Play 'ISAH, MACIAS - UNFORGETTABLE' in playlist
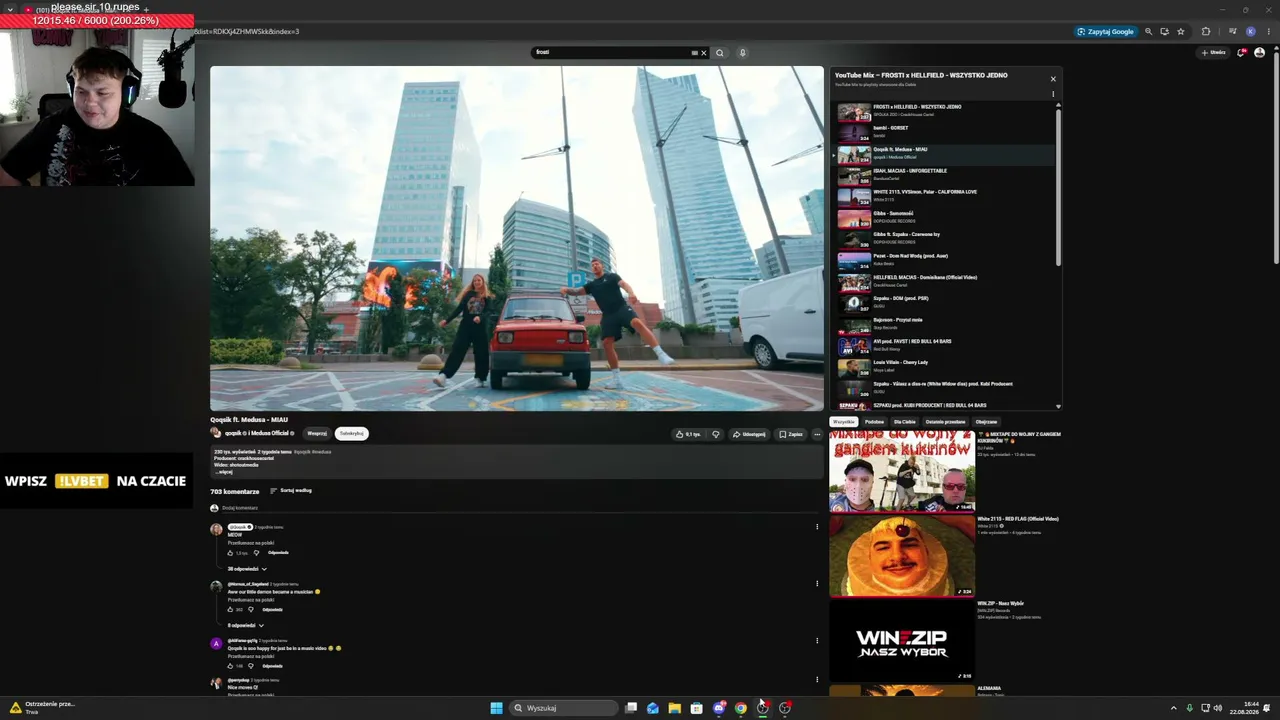The width and height of the screenshot is (1280, 720). 944,175
